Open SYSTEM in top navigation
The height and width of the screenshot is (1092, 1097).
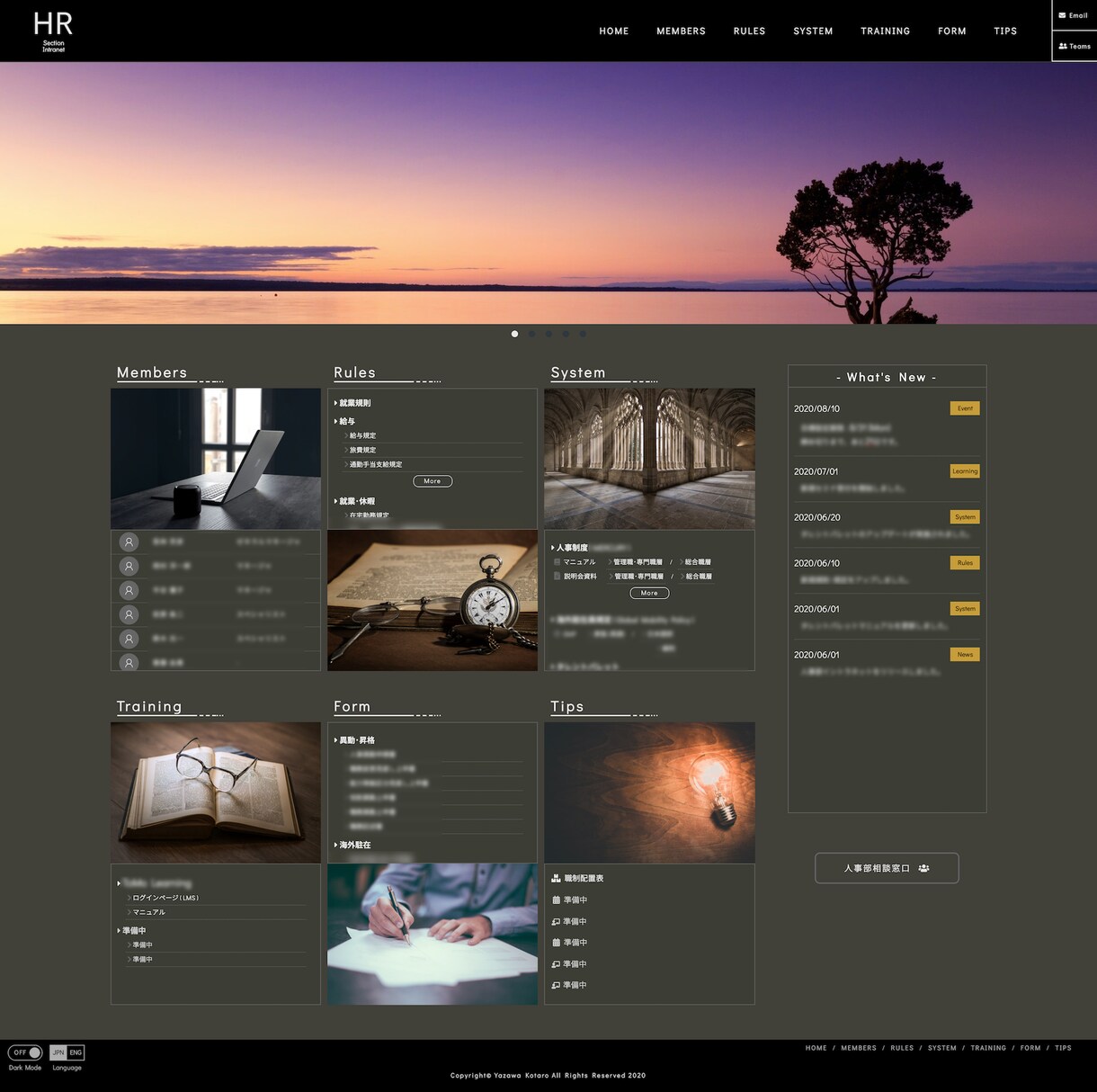click(813, 31)
